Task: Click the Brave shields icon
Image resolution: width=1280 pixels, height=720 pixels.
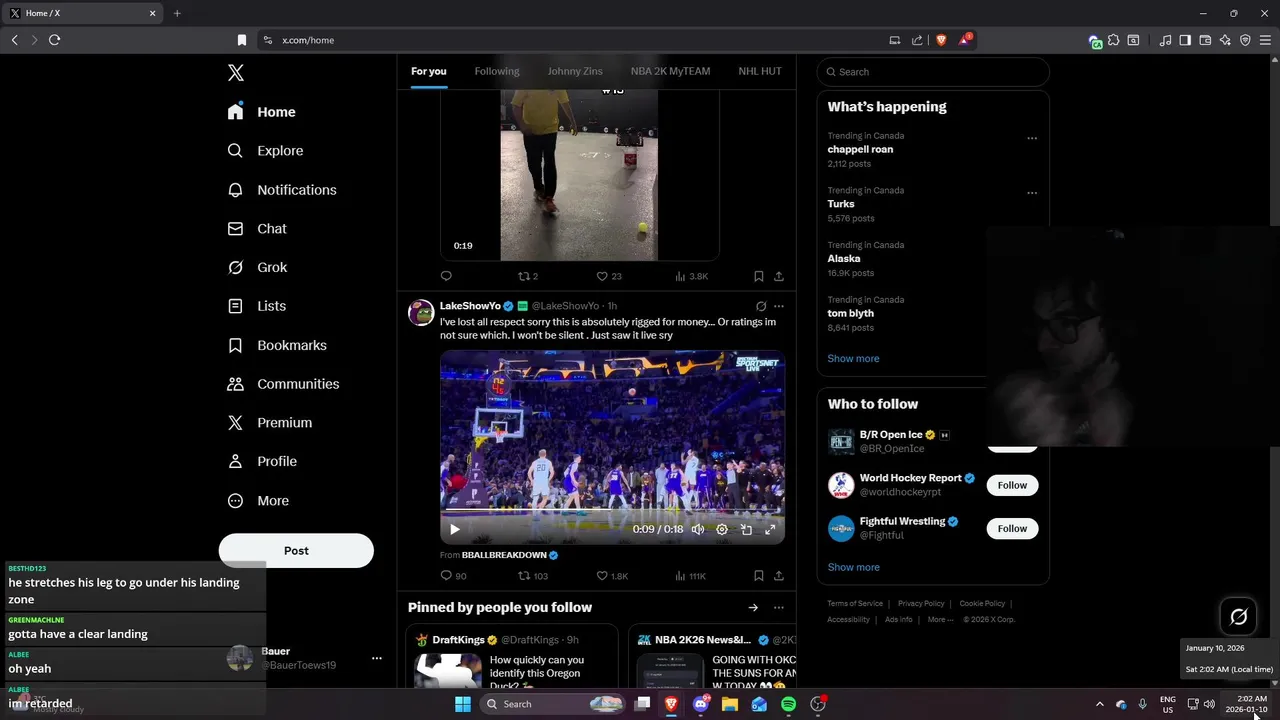Action: tap(941, 40)
